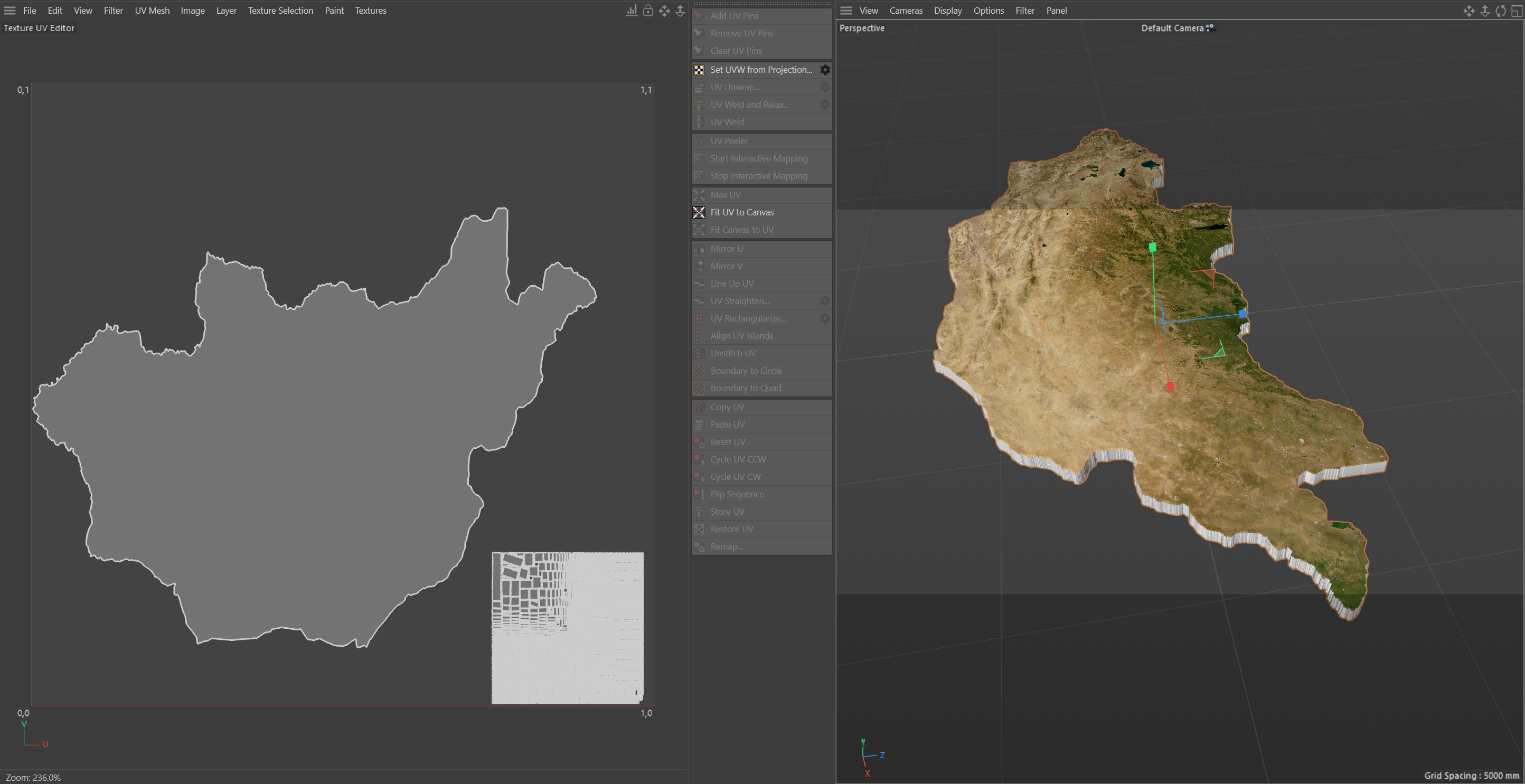
Task: Click the checkerboard Set UVW from Projection icon
Action: coord(699,70)
